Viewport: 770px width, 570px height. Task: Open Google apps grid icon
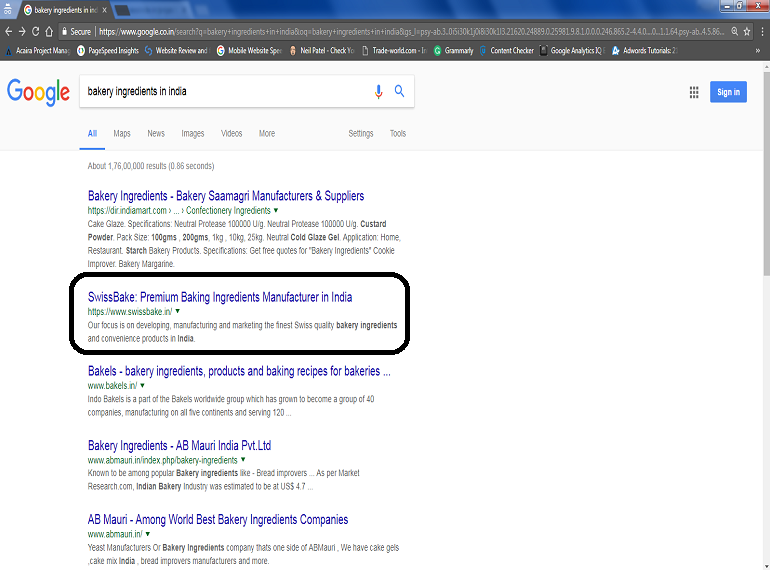coord(694,92)
